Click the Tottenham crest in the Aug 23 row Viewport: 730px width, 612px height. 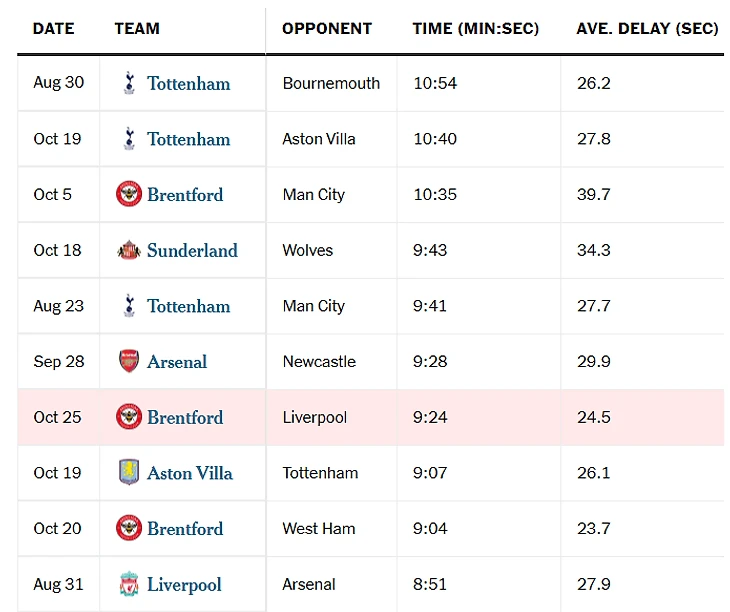(x=128, y=306)
